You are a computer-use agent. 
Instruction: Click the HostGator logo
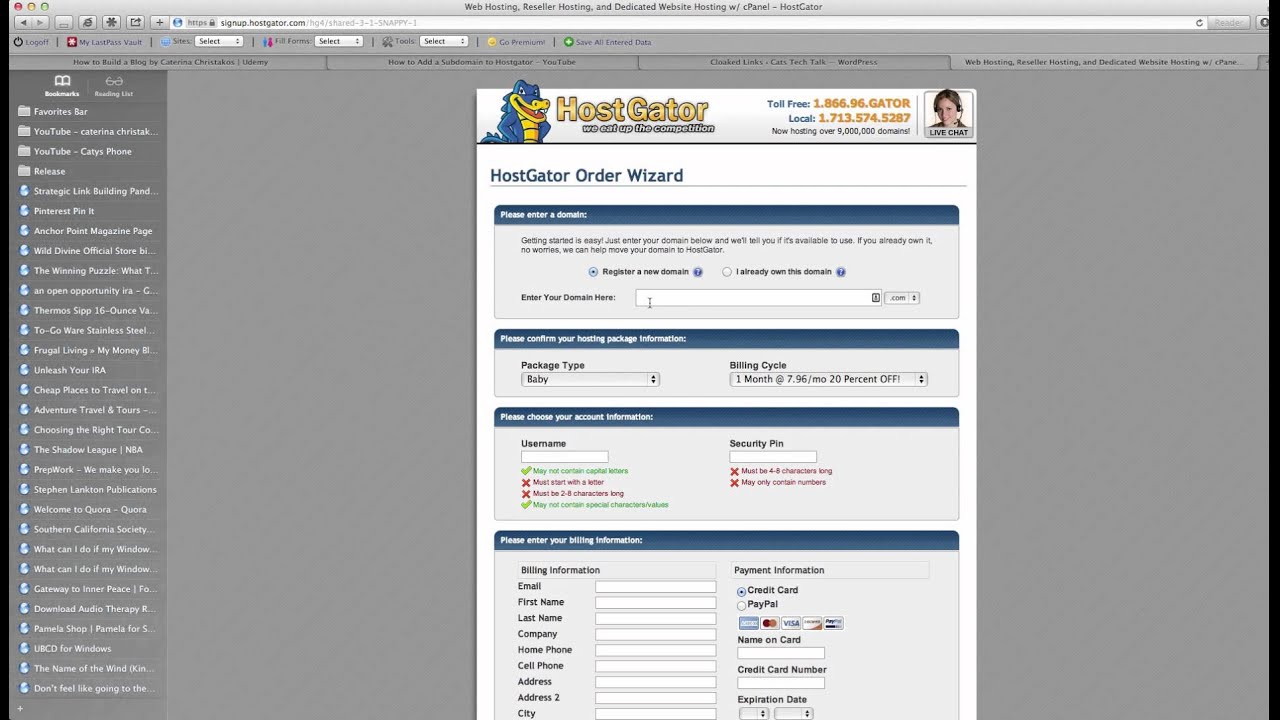tap(598, 114)
